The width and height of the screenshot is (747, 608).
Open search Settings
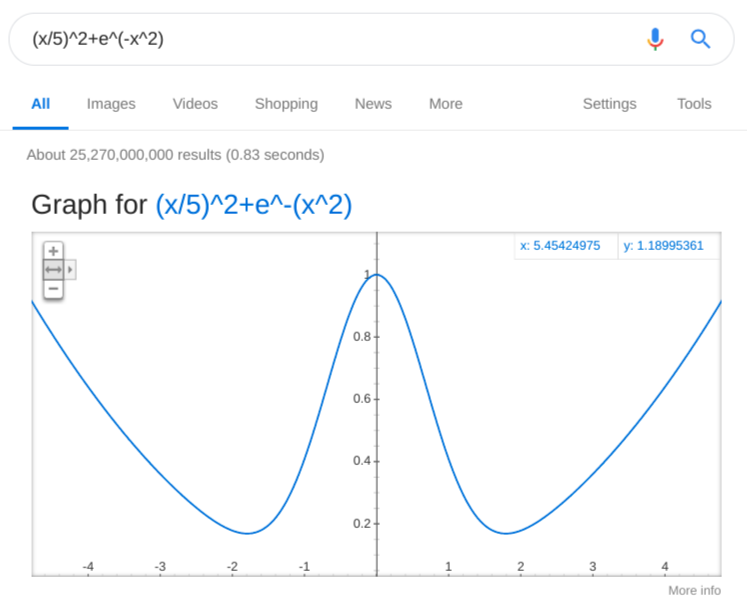click(609, 104)
